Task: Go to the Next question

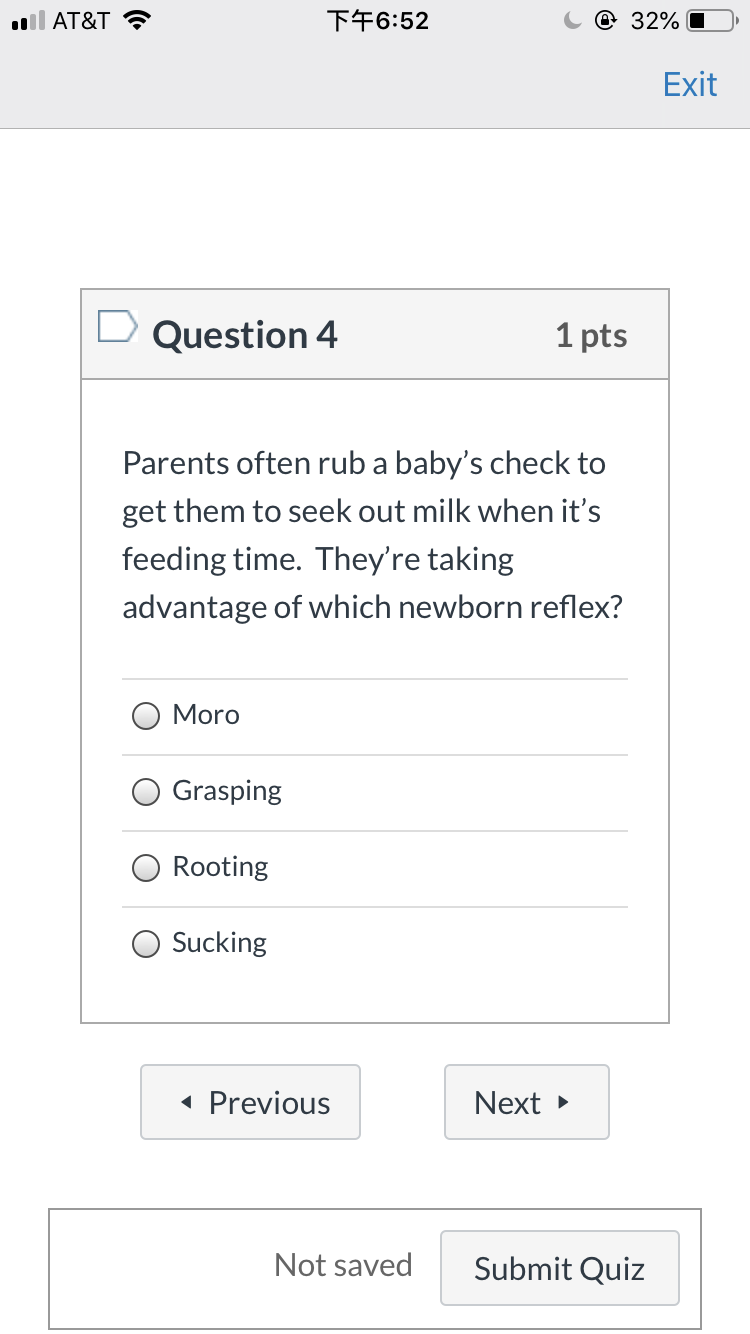Action: pyautogui.click(x=527, y=1102)
